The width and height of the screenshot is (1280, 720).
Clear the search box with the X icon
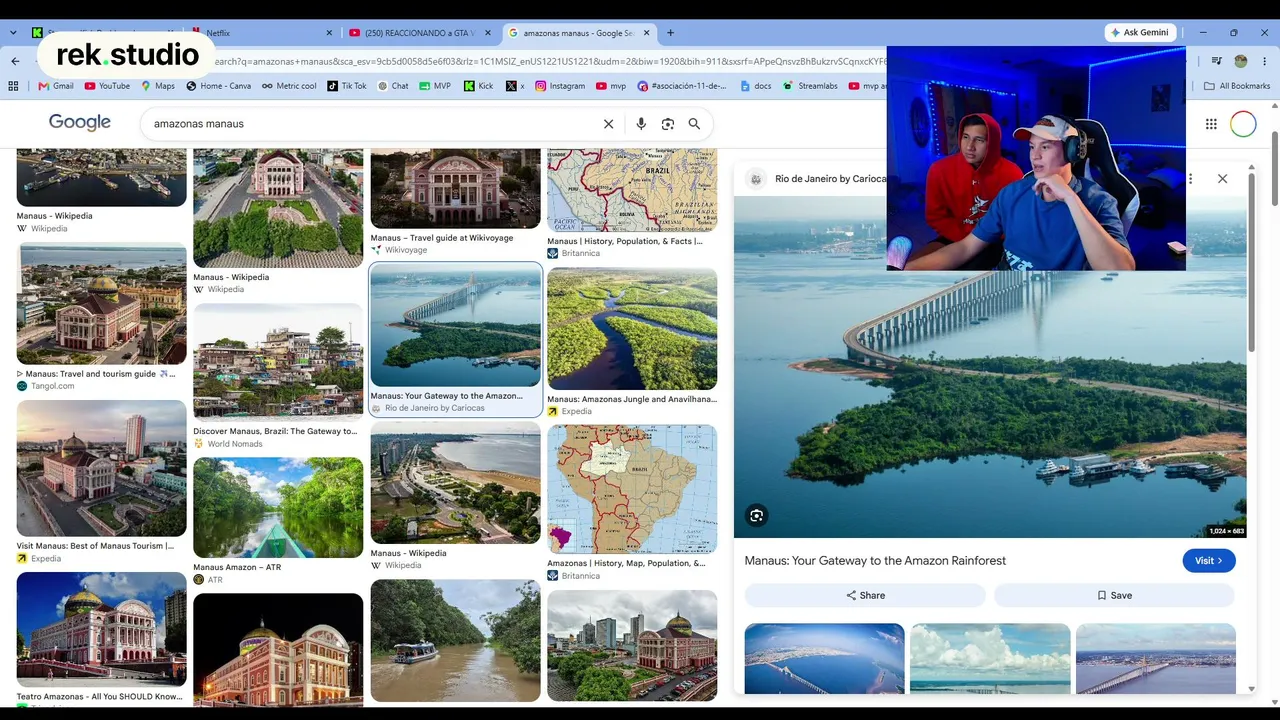(608, 124)
